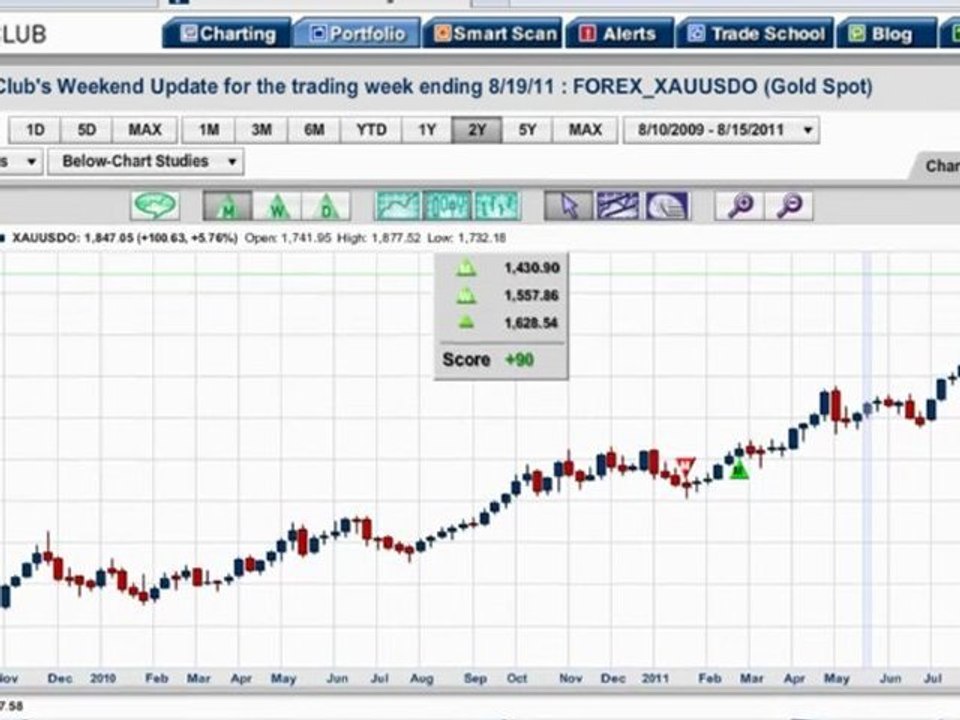Select the 1Y time range
The width and height of the screenshot is (960, 720).
pos(427,130)
